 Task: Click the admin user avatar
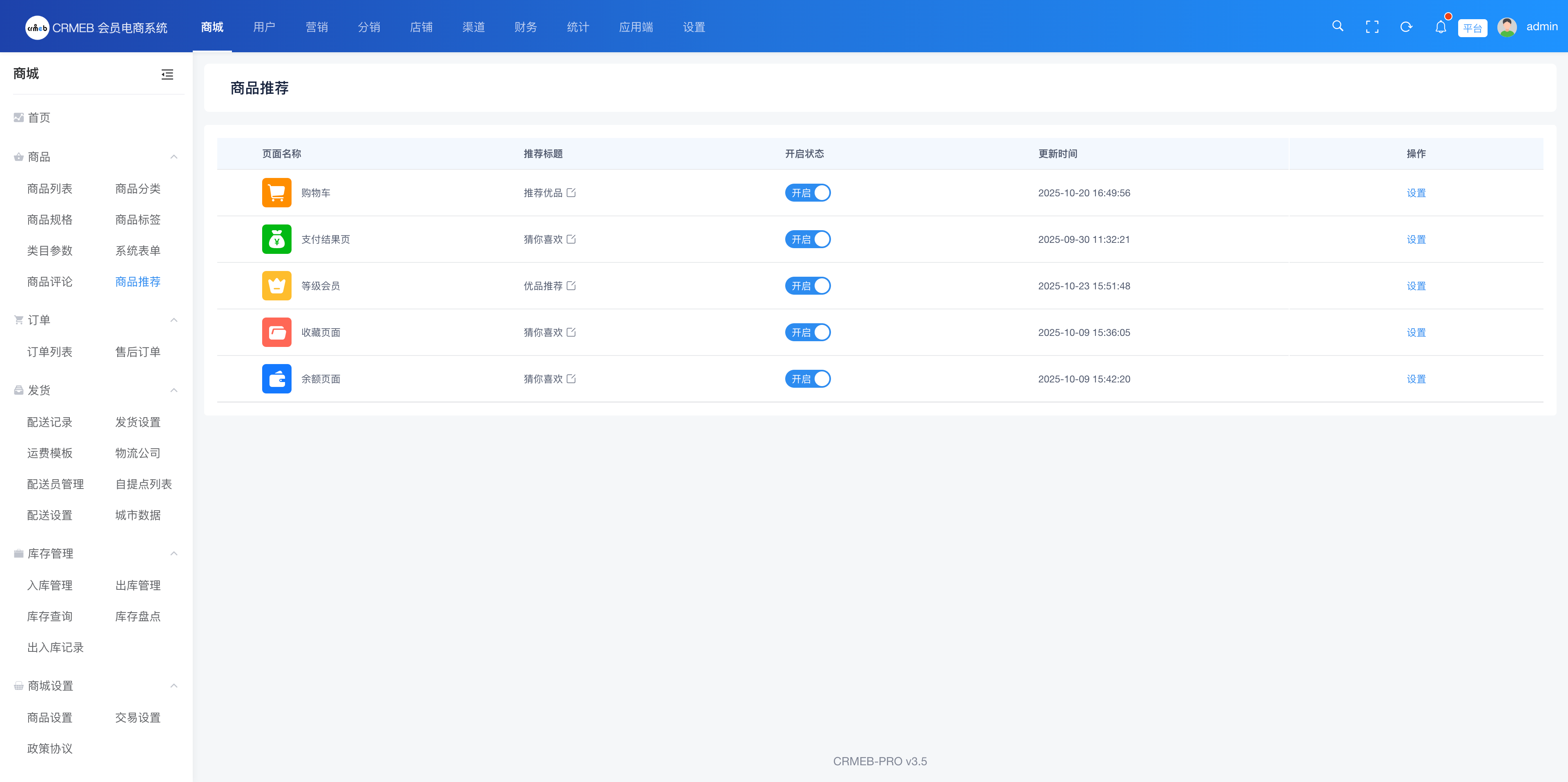[x=1506, y=27]
